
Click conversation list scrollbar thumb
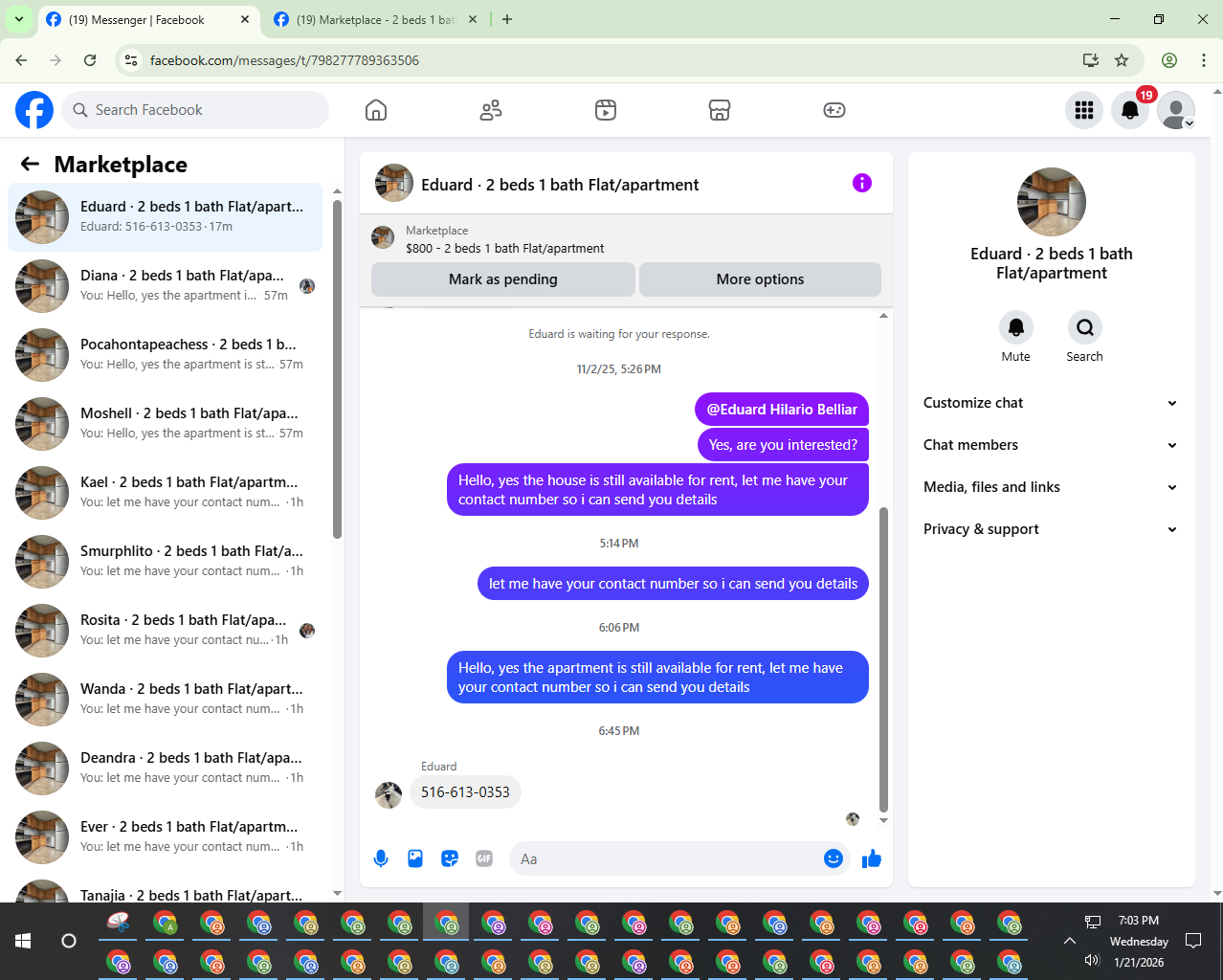coord(337,368)
